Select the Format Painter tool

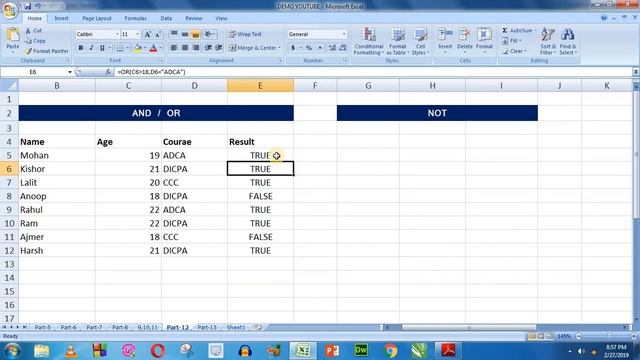click(47, 51)
